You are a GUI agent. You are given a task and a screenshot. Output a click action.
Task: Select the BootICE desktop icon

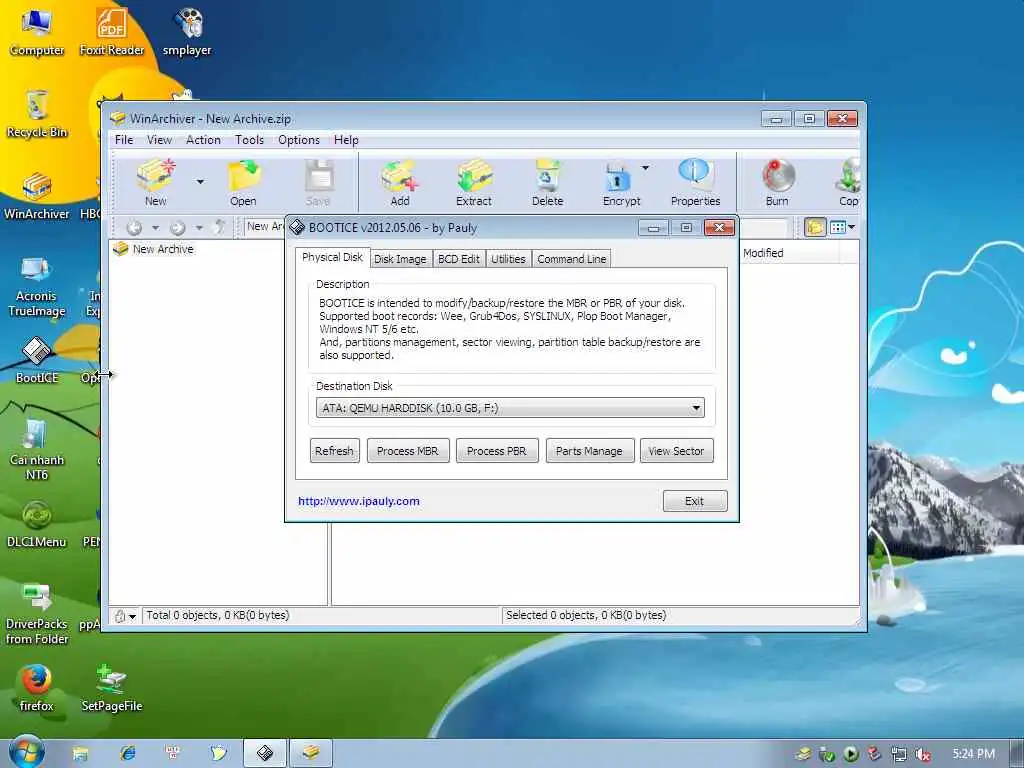point(37,360)
